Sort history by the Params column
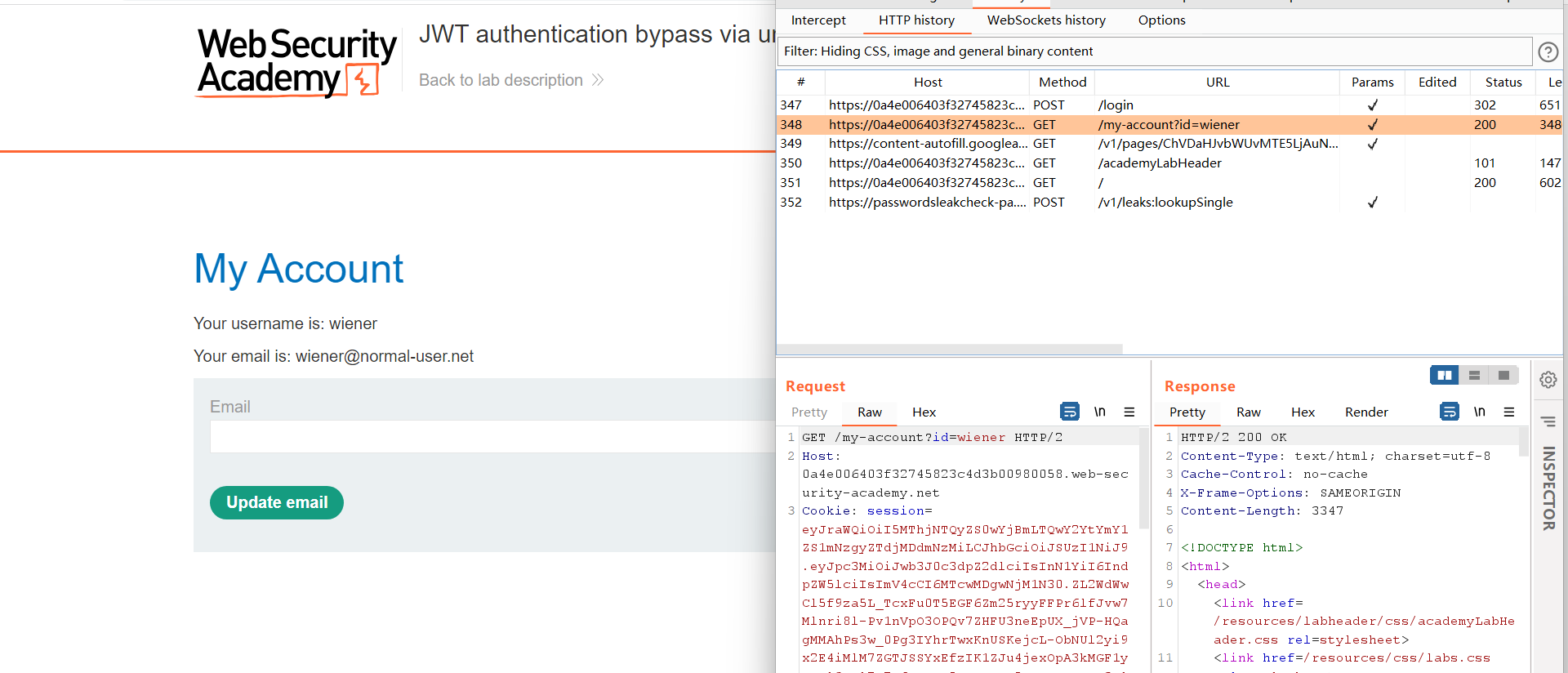Image resolution: width=1568 pixels, height=673 pixels. click(1373, 82)
